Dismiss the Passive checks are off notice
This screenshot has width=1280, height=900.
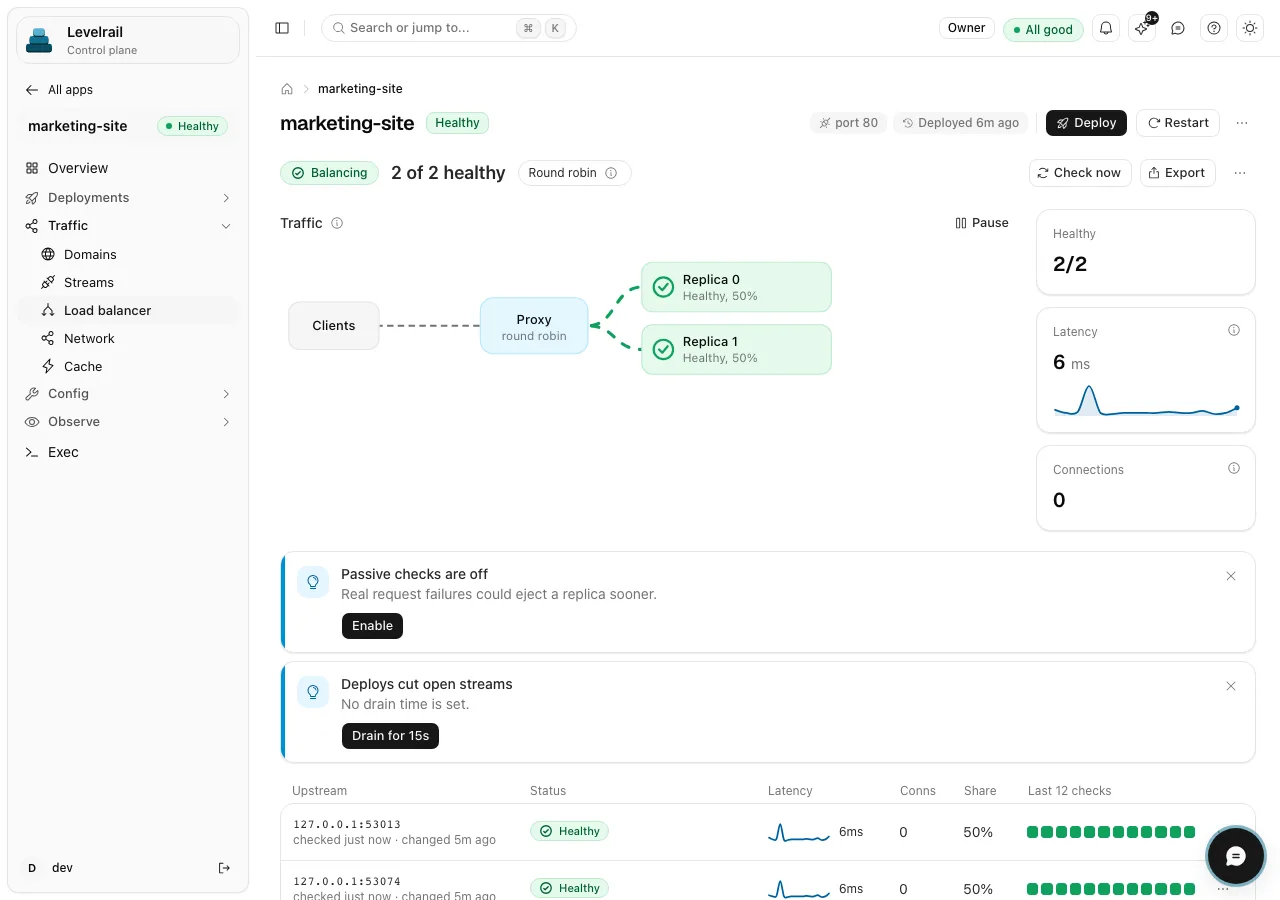(x=1231, y=576)
